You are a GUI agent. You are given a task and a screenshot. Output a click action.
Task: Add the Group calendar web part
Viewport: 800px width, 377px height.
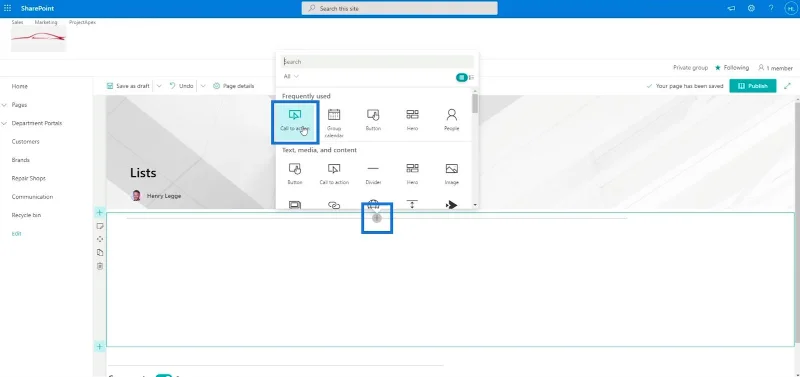pyautogui.click(x=334, y=122)
